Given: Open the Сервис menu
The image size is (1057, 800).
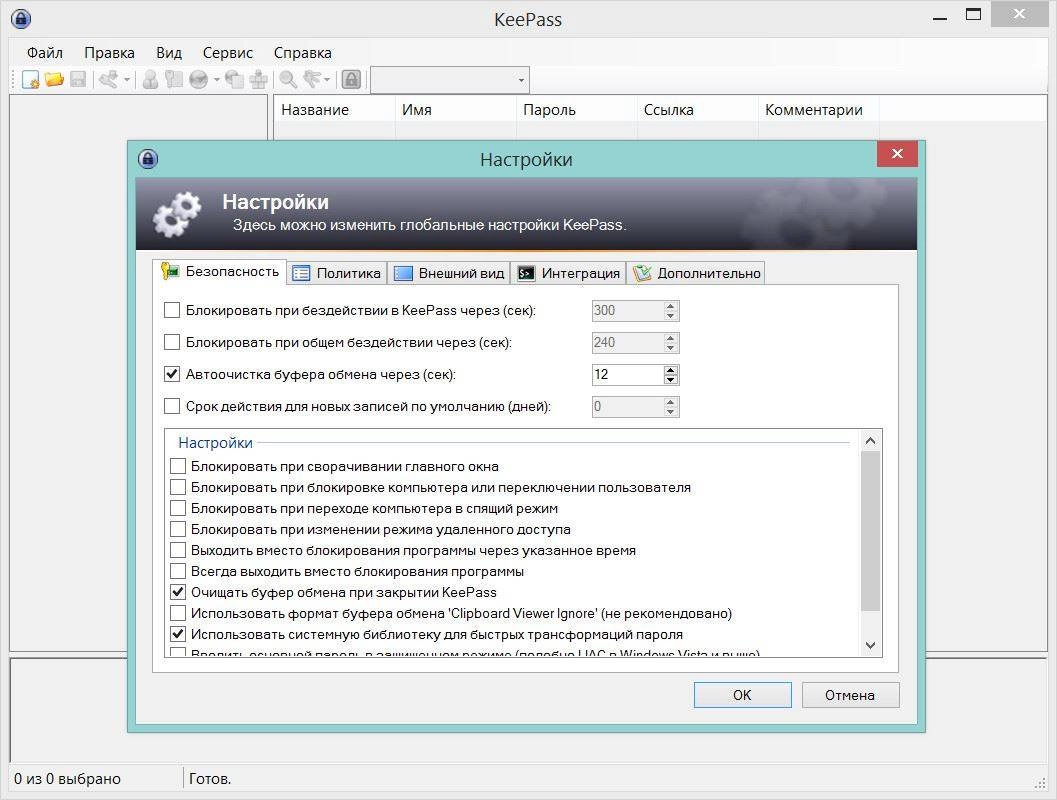Looking at the screenshot, I should click(228, 53).
